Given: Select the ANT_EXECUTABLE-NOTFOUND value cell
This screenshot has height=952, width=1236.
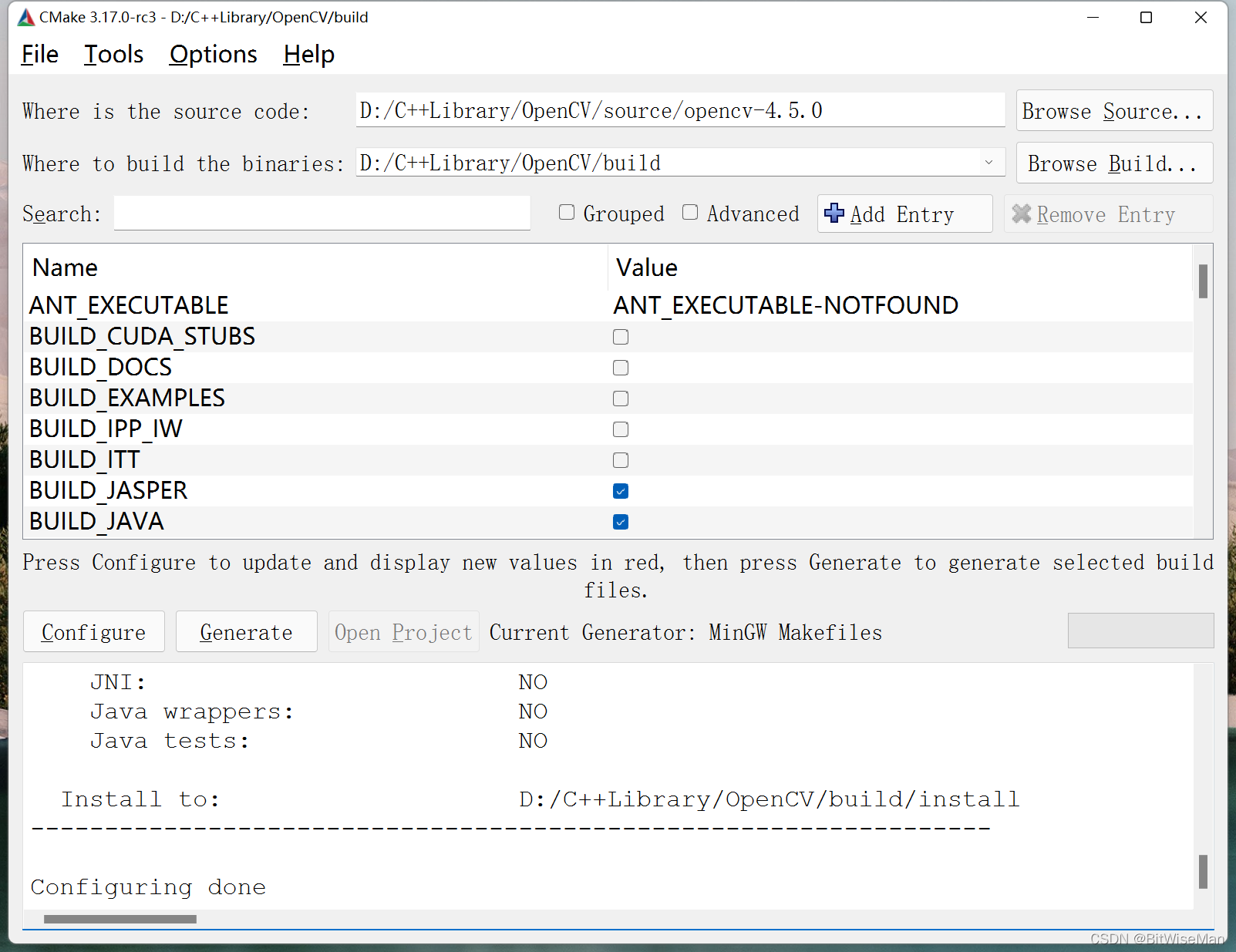Looking at the screenshot, I should 786,305.
